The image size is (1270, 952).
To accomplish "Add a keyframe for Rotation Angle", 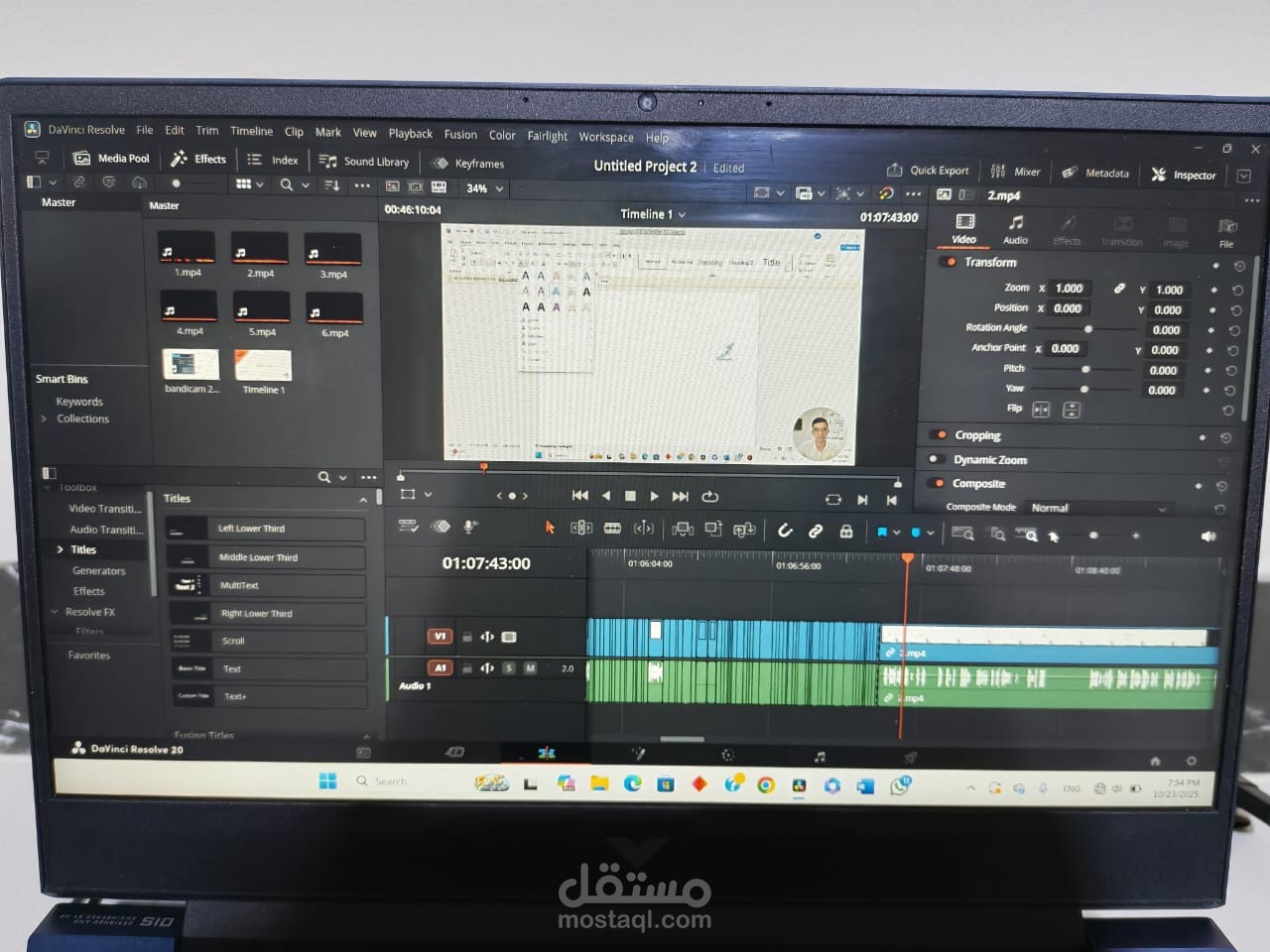I will coord(1211,330).
